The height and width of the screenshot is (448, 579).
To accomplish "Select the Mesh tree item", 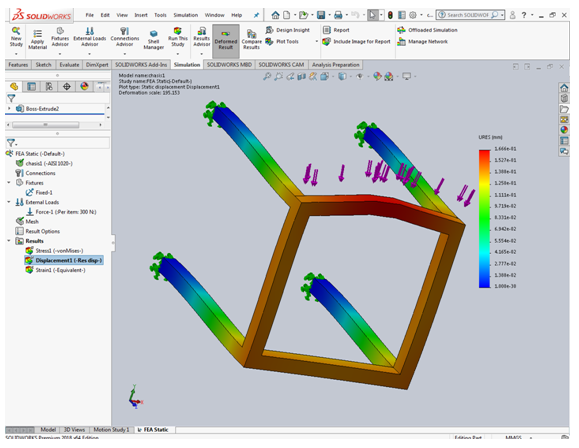I will pos(27,222).
